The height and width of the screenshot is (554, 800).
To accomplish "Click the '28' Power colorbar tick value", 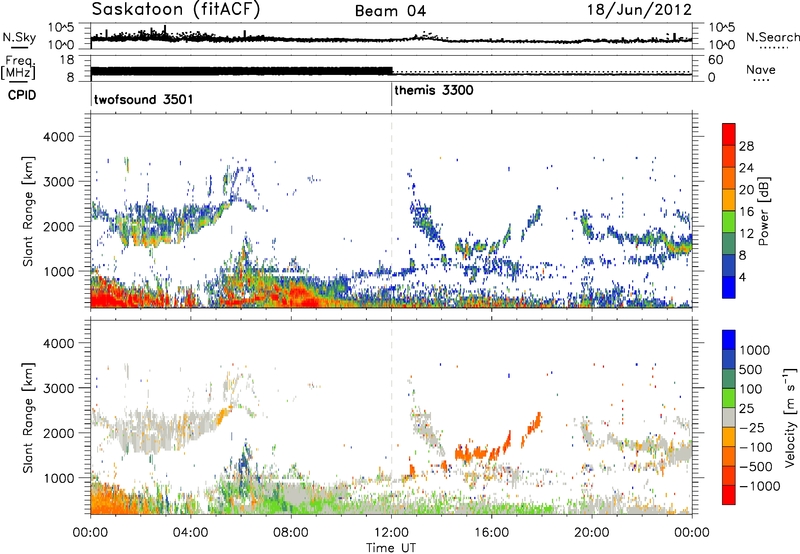I will click(746, 146).
